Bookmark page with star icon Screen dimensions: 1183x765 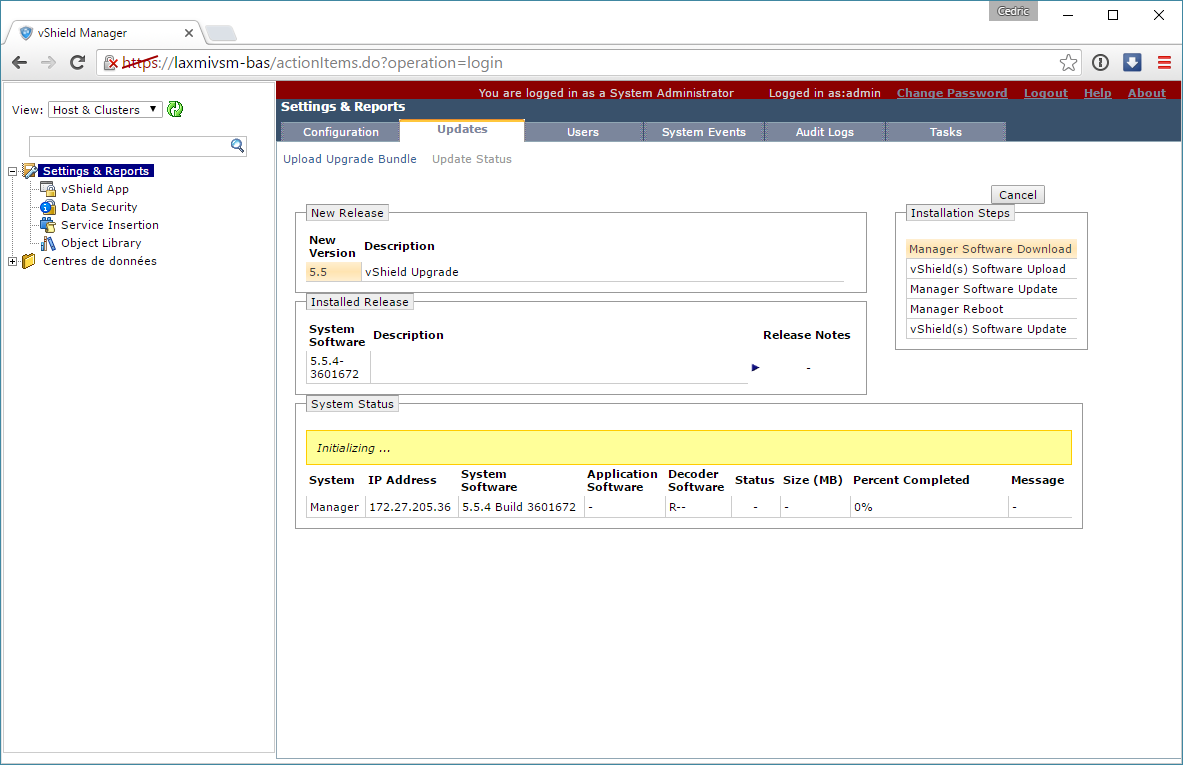coord(1068,63)
